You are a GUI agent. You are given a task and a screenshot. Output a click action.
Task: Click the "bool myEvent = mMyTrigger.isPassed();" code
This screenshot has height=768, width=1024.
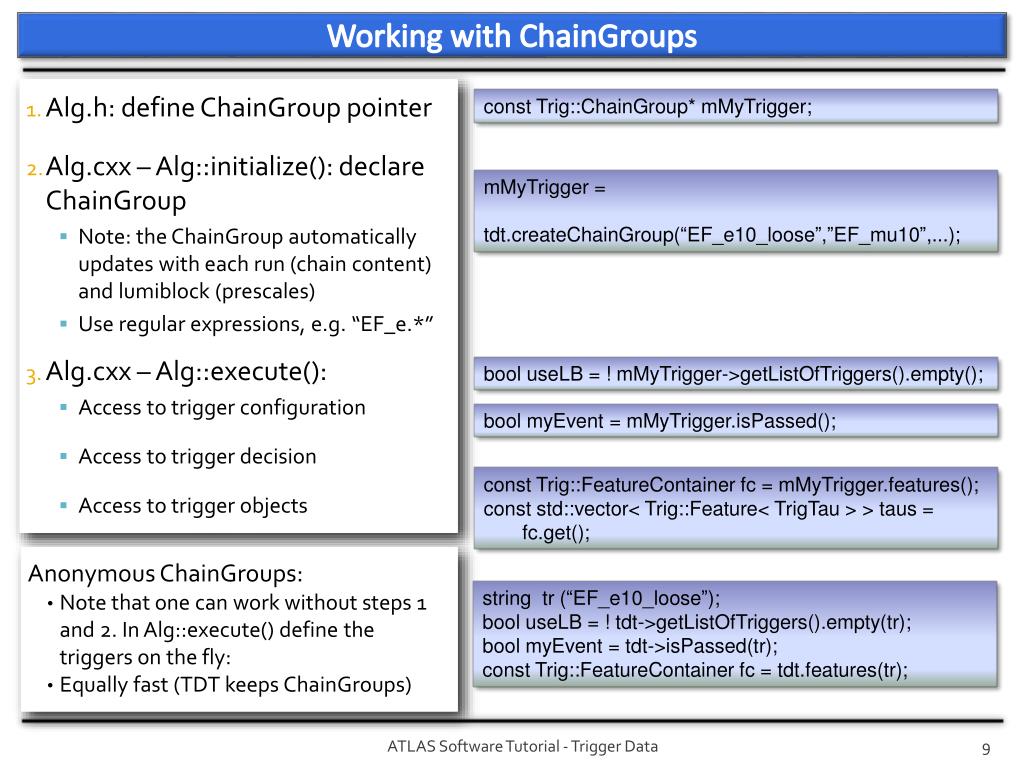(x=660, y=421)
